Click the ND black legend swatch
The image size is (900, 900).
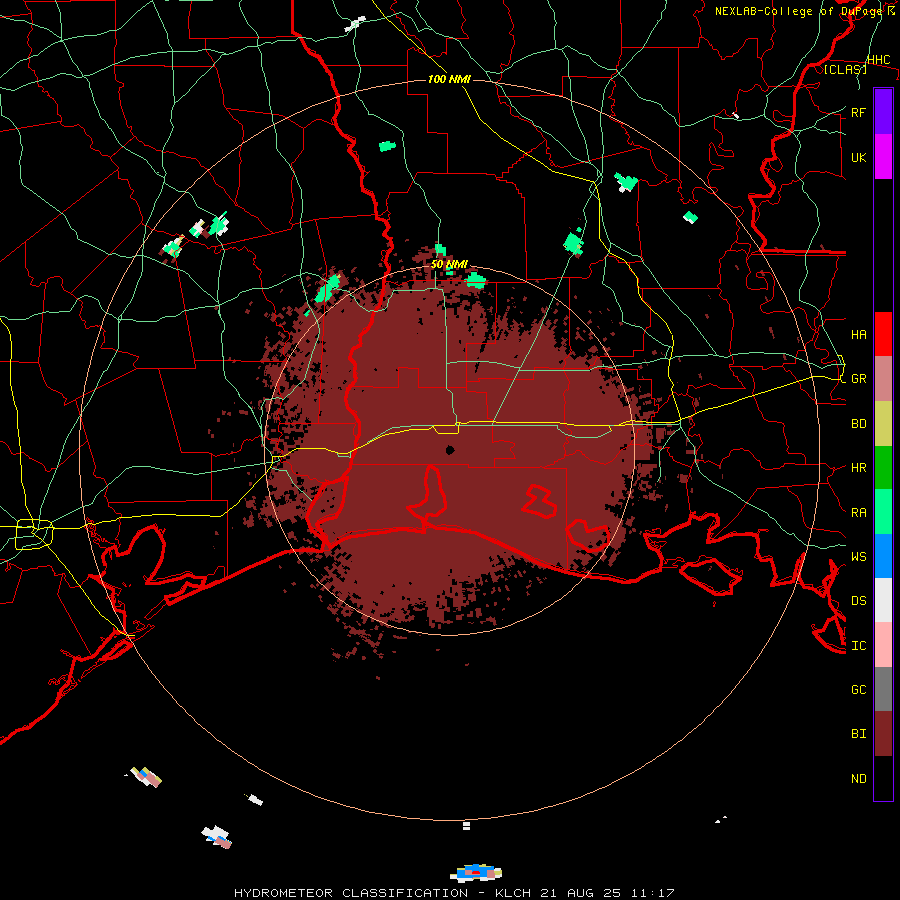[883, 778]
